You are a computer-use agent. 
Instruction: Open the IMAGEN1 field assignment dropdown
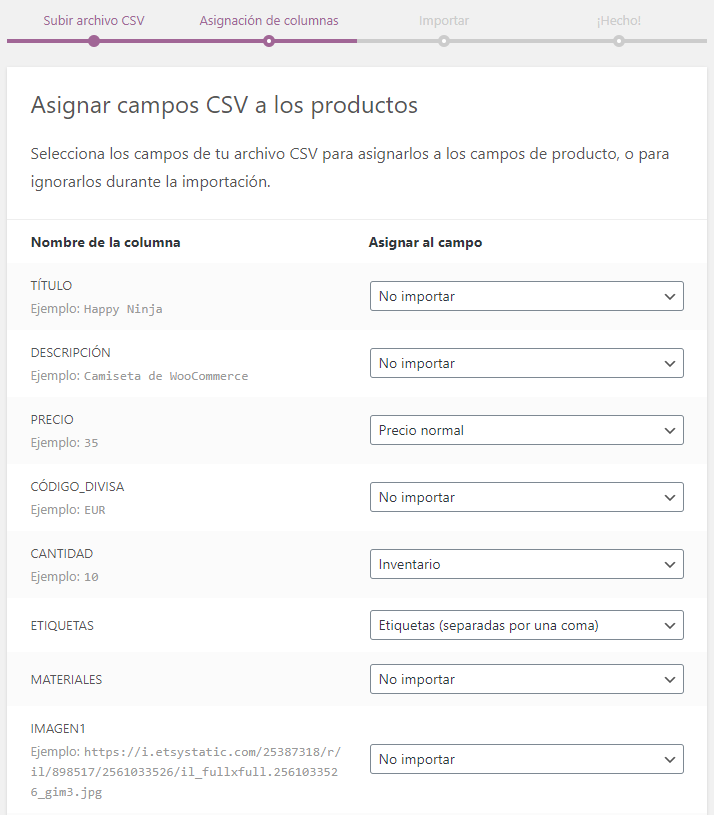pyautogui.click(x=526, y=759)
